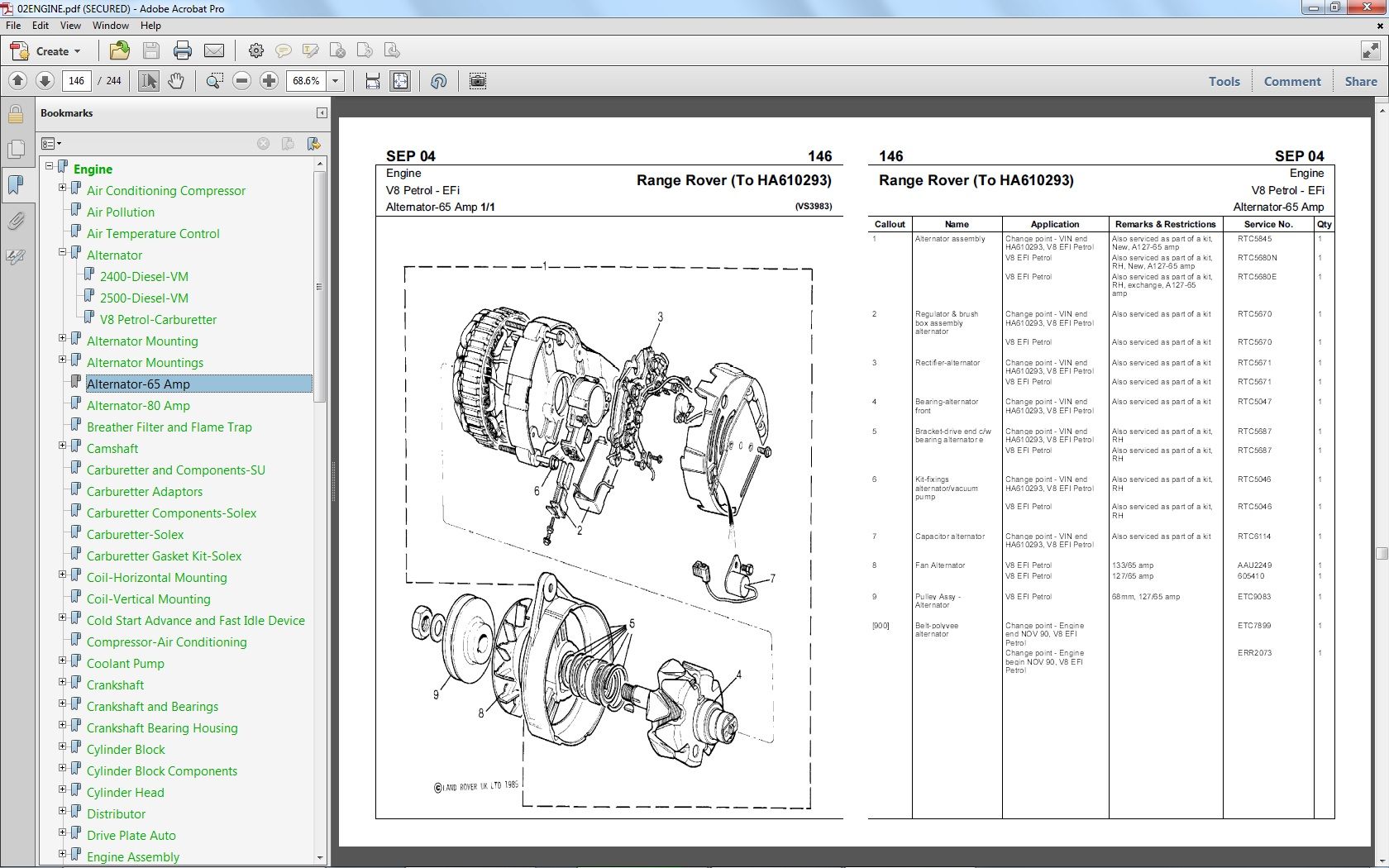Select highlight text tool icon
The image size is (1389, 868).
click(311, 51)
